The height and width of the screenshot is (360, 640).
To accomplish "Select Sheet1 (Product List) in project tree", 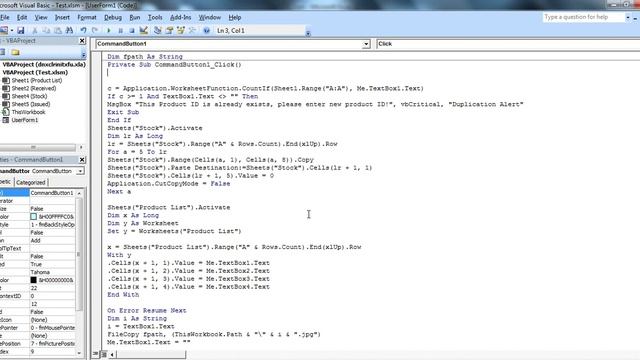I will [x=37, y=80].
